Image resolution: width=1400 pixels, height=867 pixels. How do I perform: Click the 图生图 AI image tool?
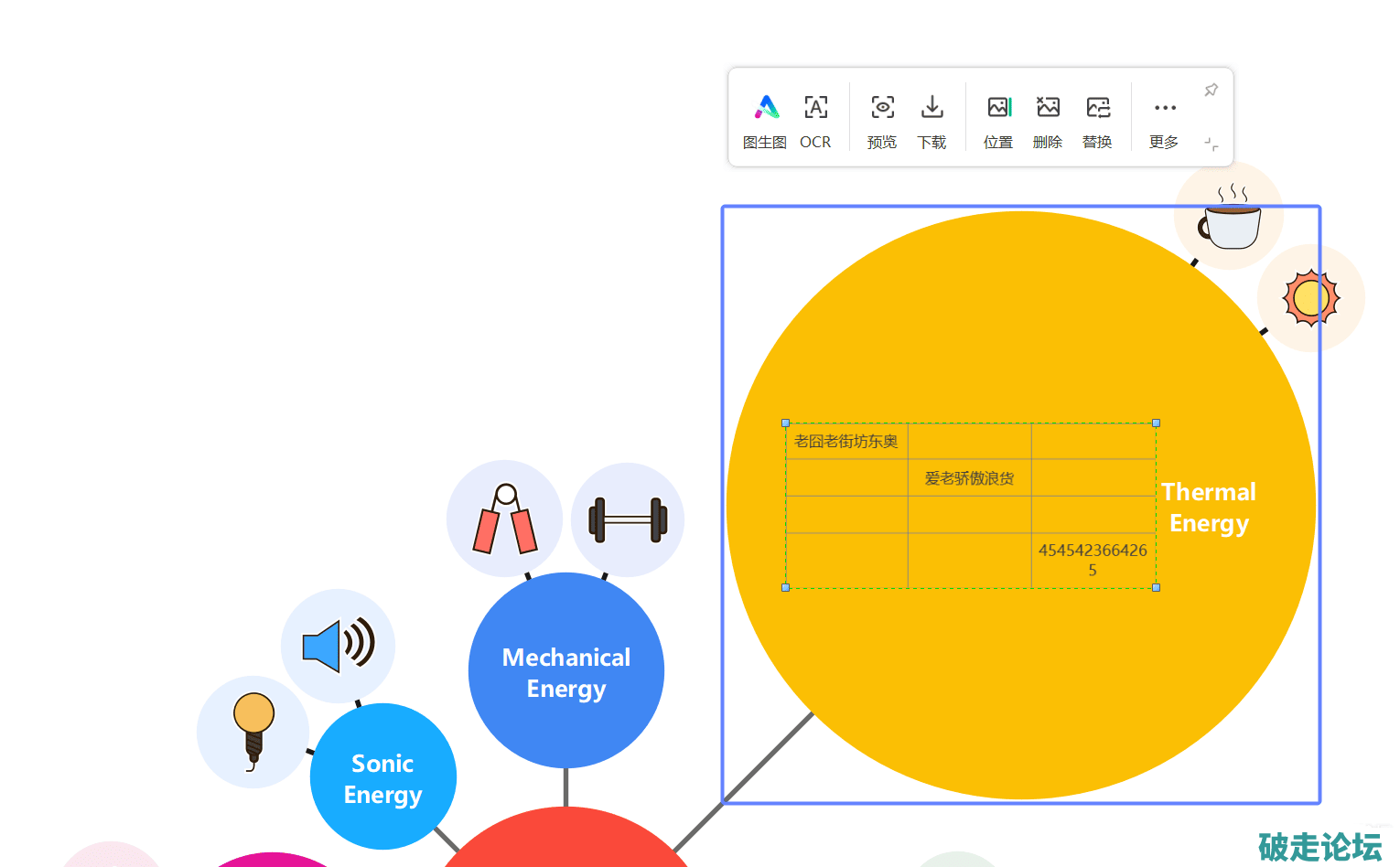click(x=765, y=121)
